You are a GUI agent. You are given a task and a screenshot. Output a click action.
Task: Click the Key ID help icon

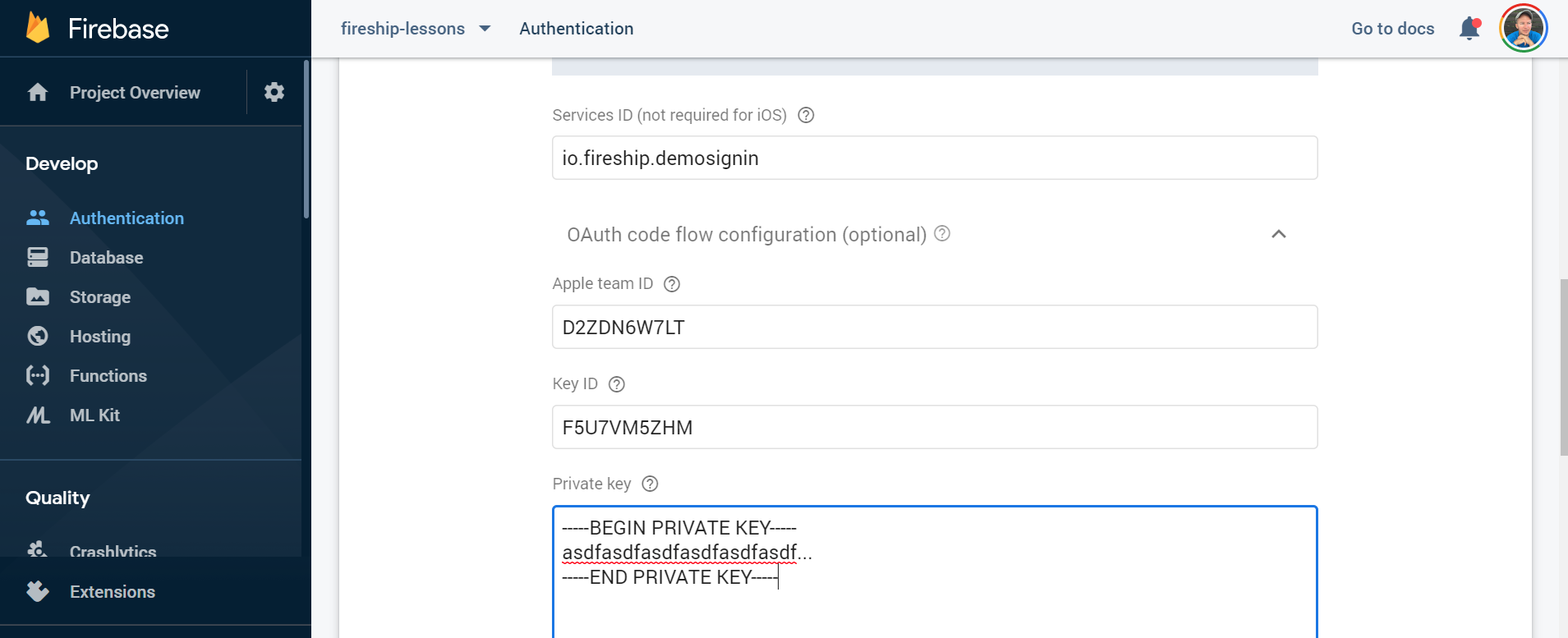[616, 383]
